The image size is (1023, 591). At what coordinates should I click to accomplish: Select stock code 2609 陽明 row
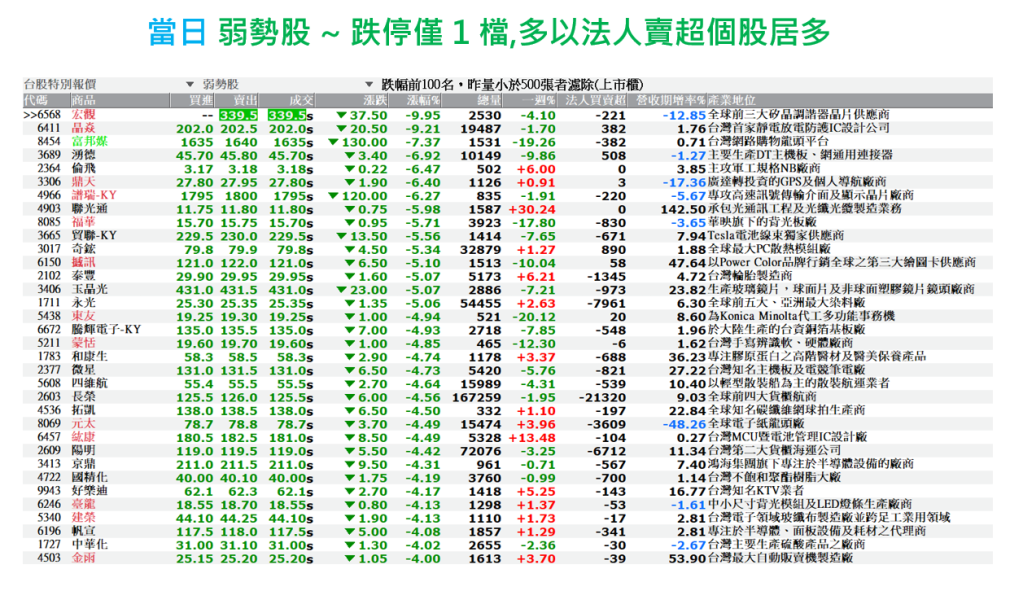point(49,451)
